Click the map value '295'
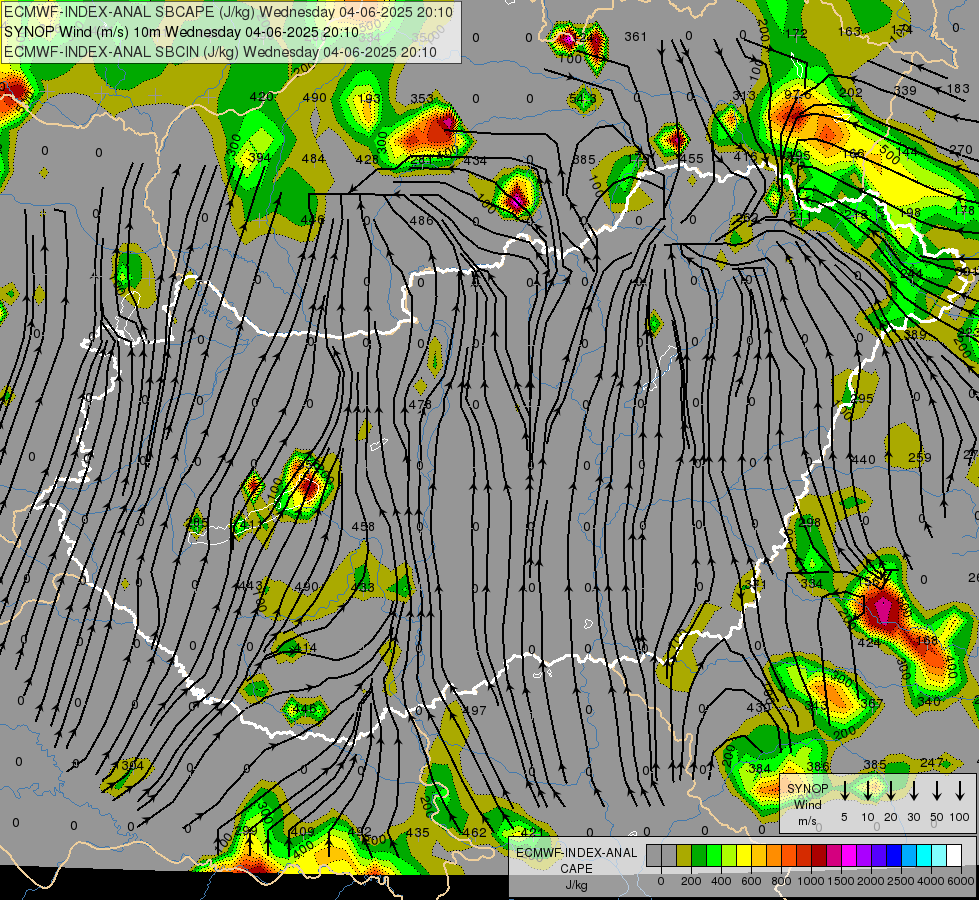The image size is (979, 900). pos(862,398)
